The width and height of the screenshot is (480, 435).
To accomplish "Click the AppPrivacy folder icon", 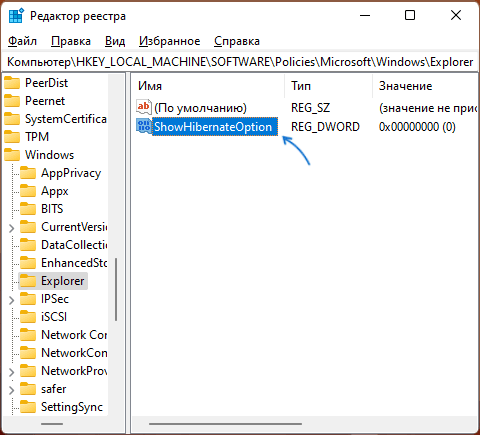I will tap(28, 173).
